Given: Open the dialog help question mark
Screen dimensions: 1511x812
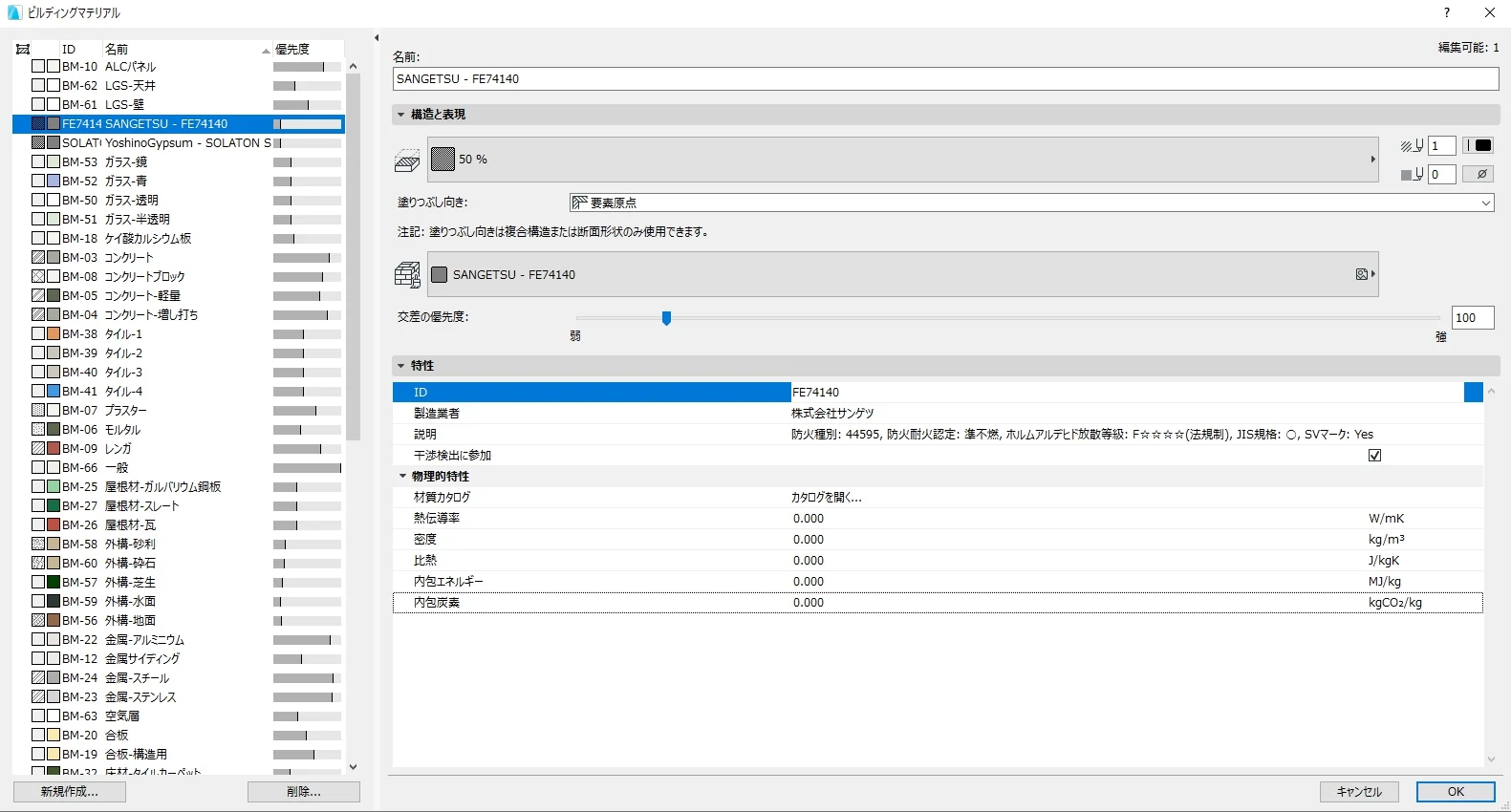Looking at the screenshot, I should [1447, 12].
